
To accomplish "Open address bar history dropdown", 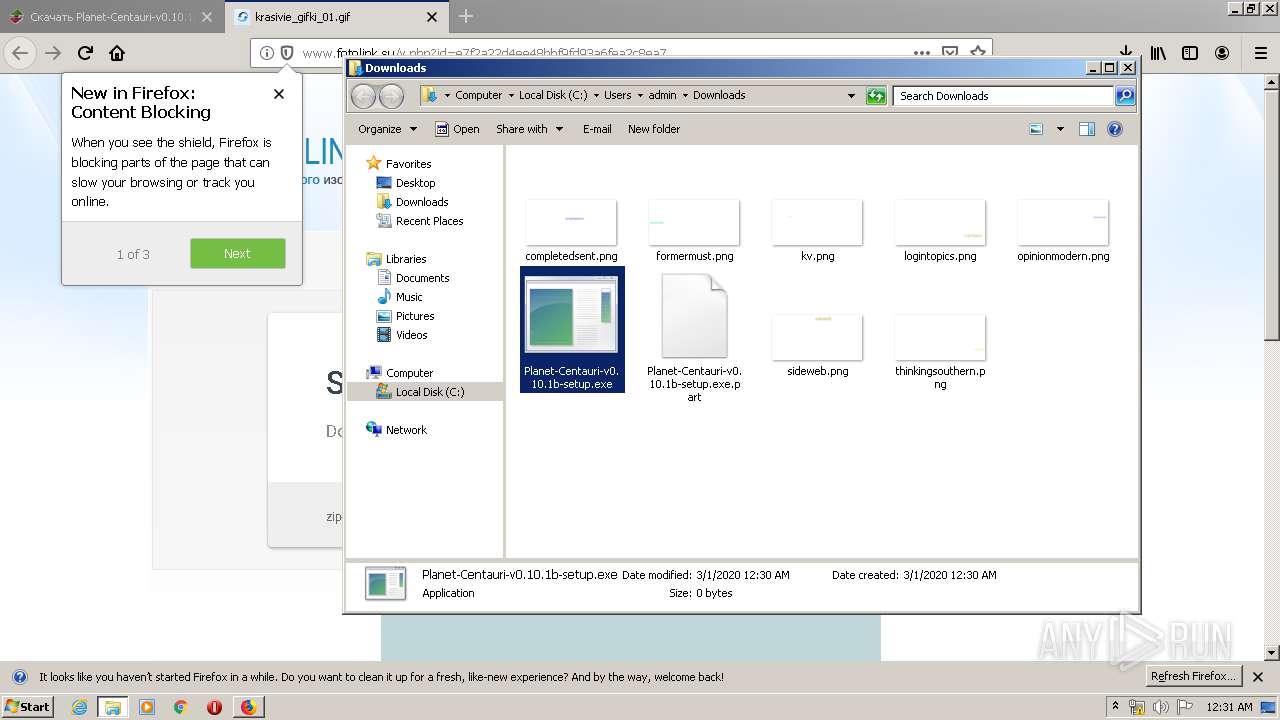I will pos(851,96).
